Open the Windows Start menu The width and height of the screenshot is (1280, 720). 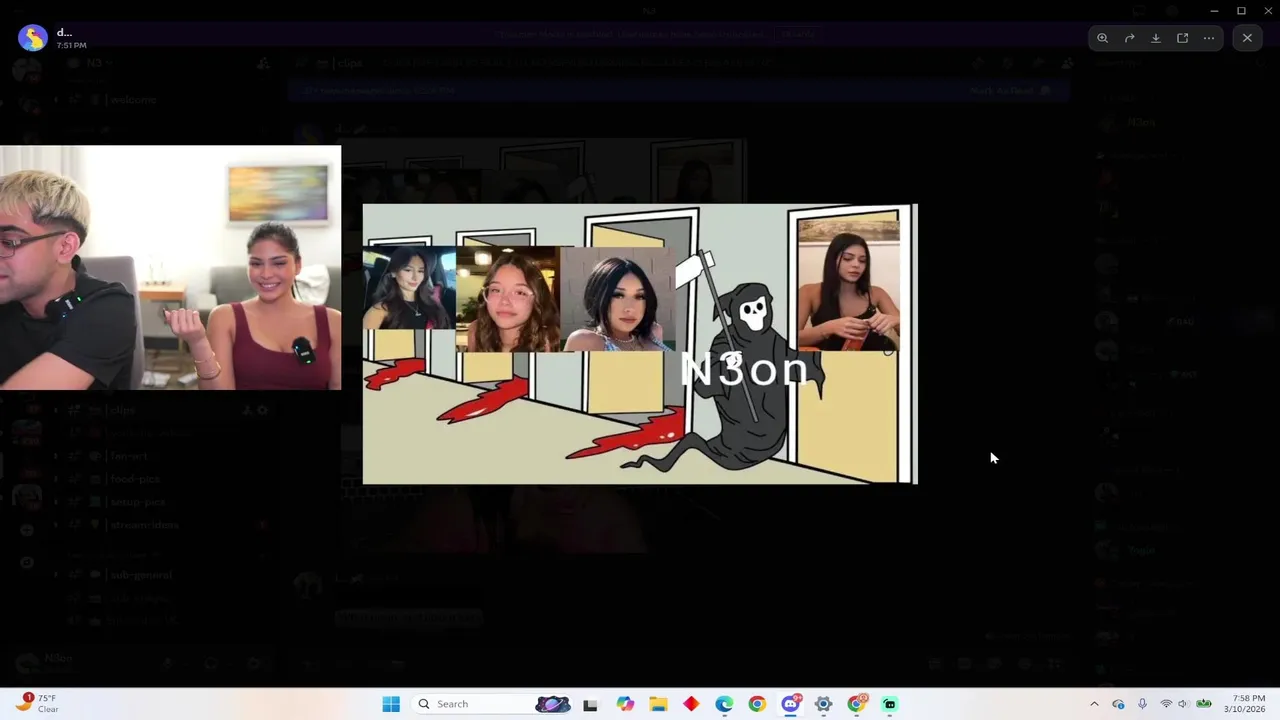pyautogui.click(x=391, y=704)
